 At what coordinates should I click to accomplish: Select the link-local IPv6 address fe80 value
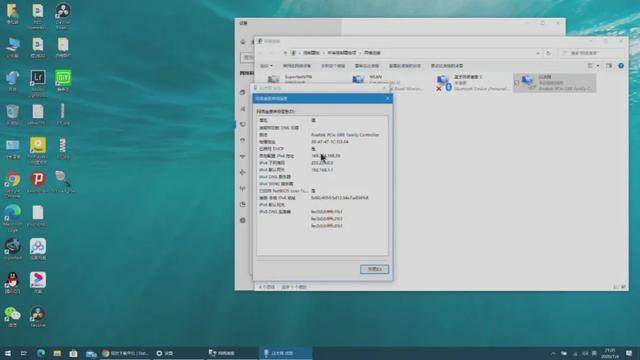[x=340, y=198]
